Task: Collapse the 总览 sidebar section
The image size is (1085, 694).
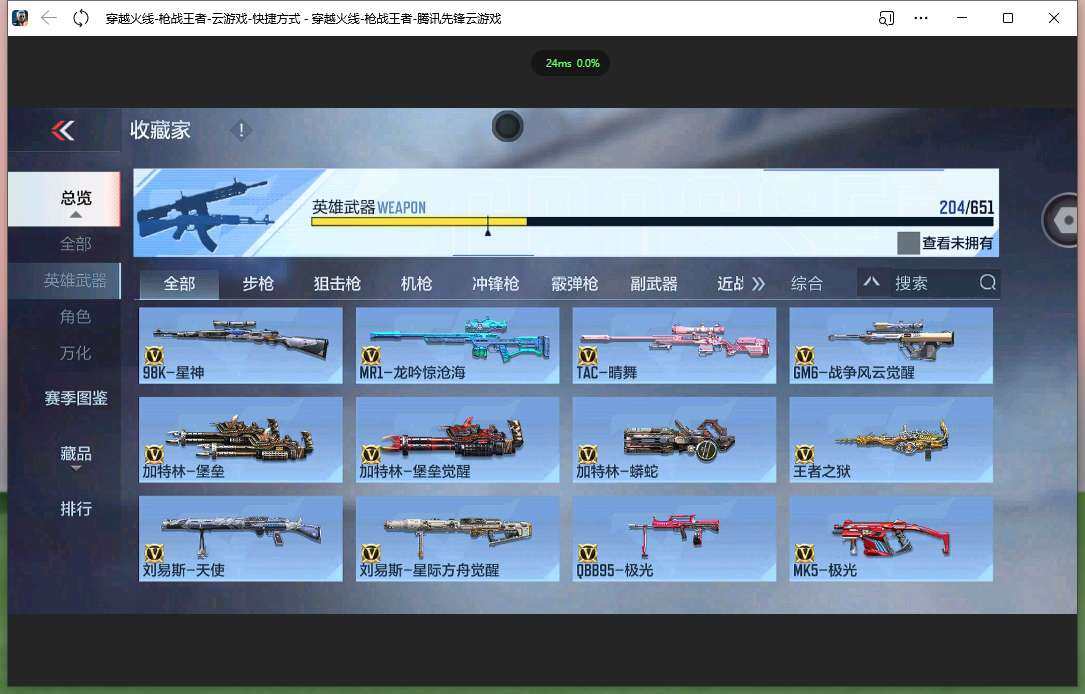Action: pos(75,215)
